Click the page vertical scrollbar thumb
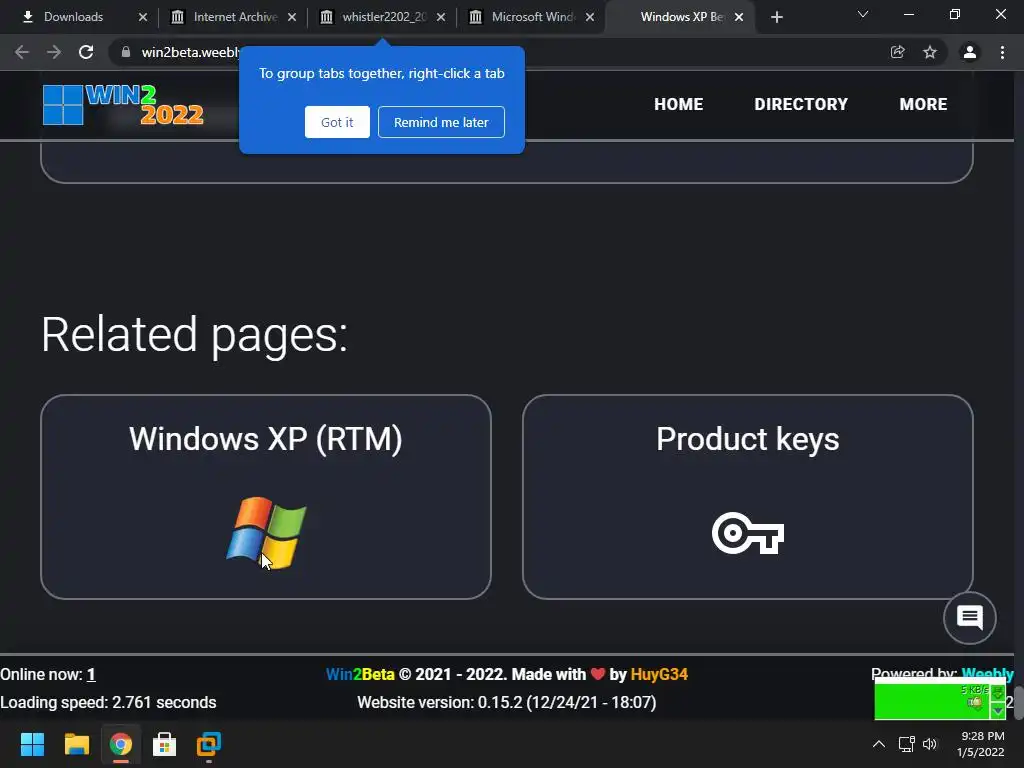This screenshot has width=1024, height=768. 1019,703
